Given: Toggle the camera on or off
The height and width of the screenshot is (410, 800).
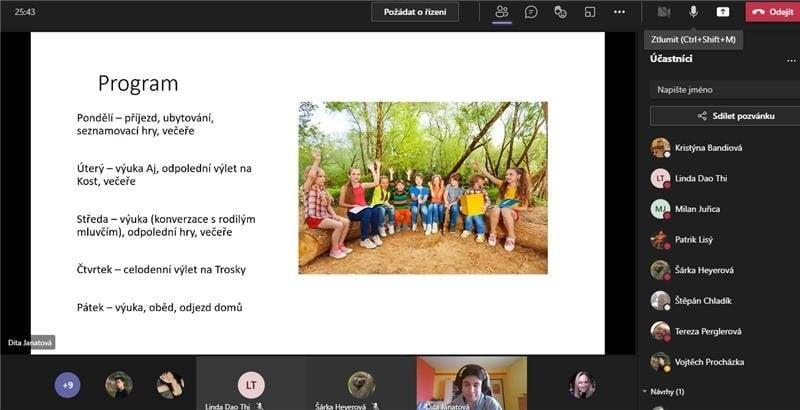Looking at the screenshot, I should tap(664, 12).
